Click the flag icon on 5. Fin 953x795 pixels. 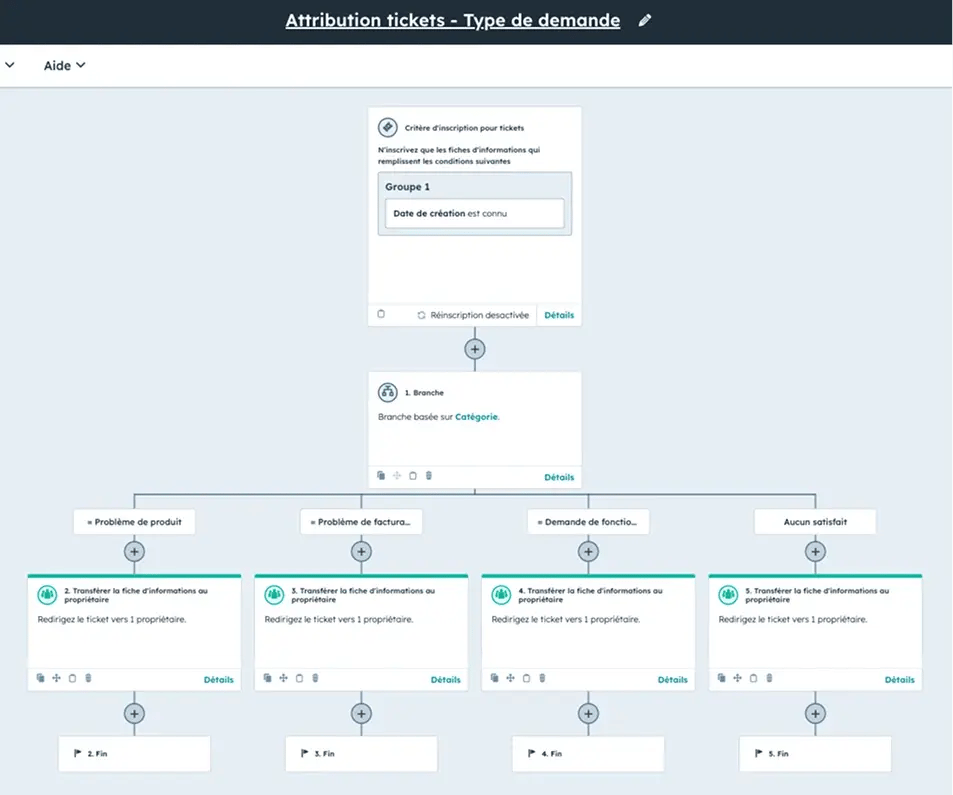pos(759,753)
